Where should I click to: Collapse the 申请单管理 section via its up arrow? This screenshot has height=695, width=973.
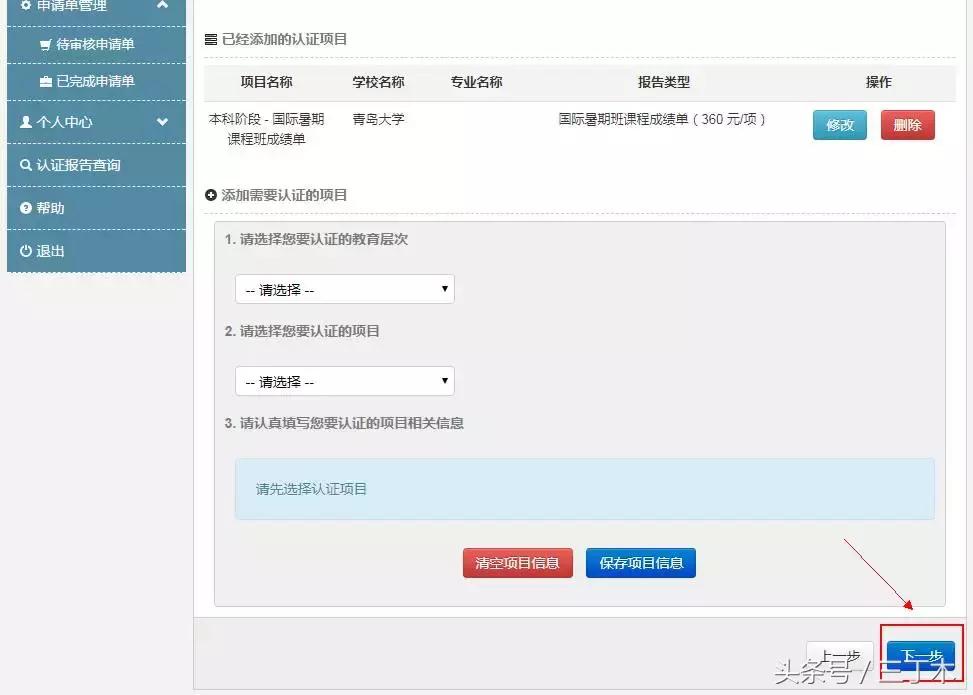(x=161, y=6)
